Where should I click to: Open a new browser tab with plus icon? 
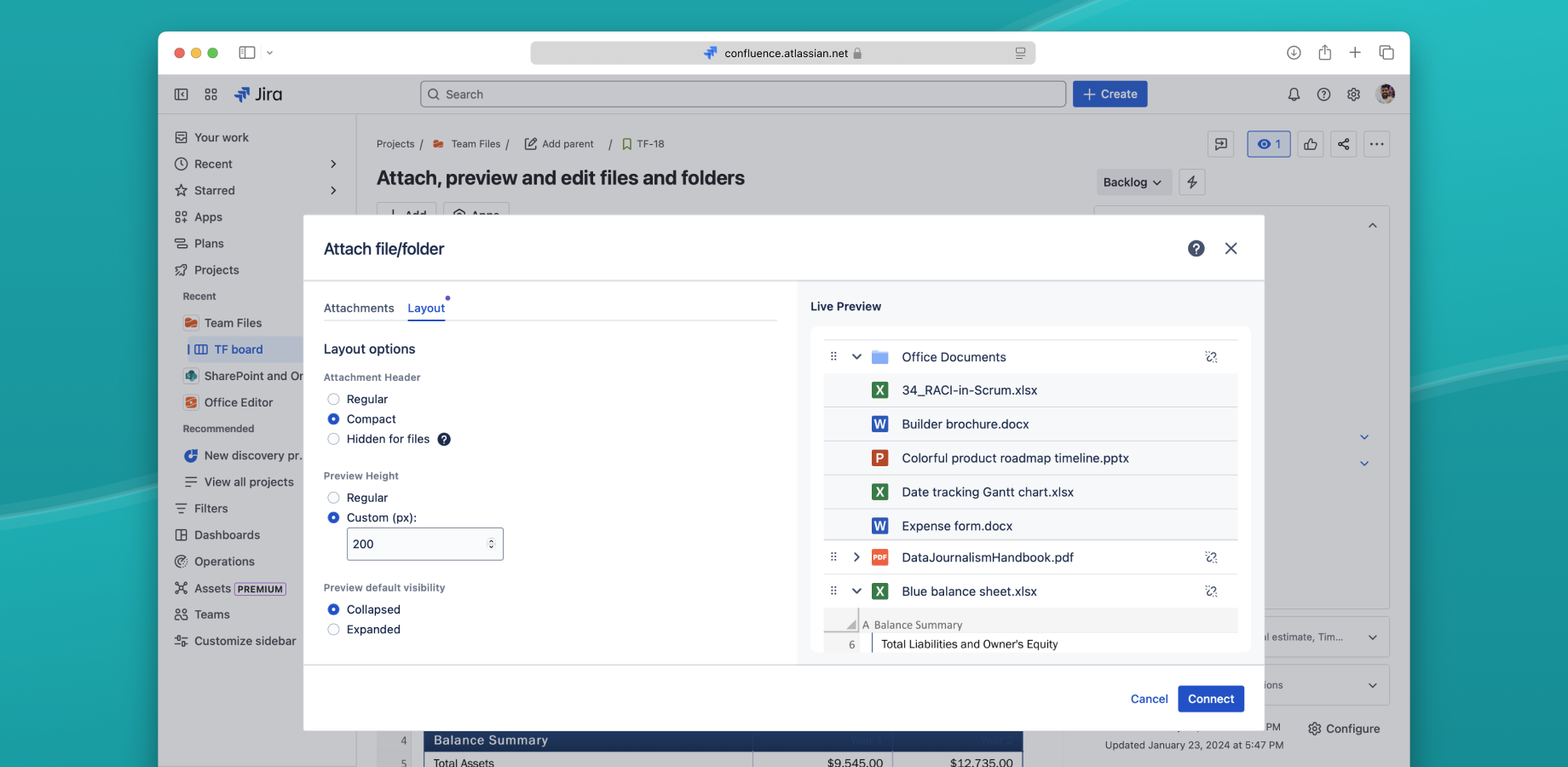coord(1355,53)
